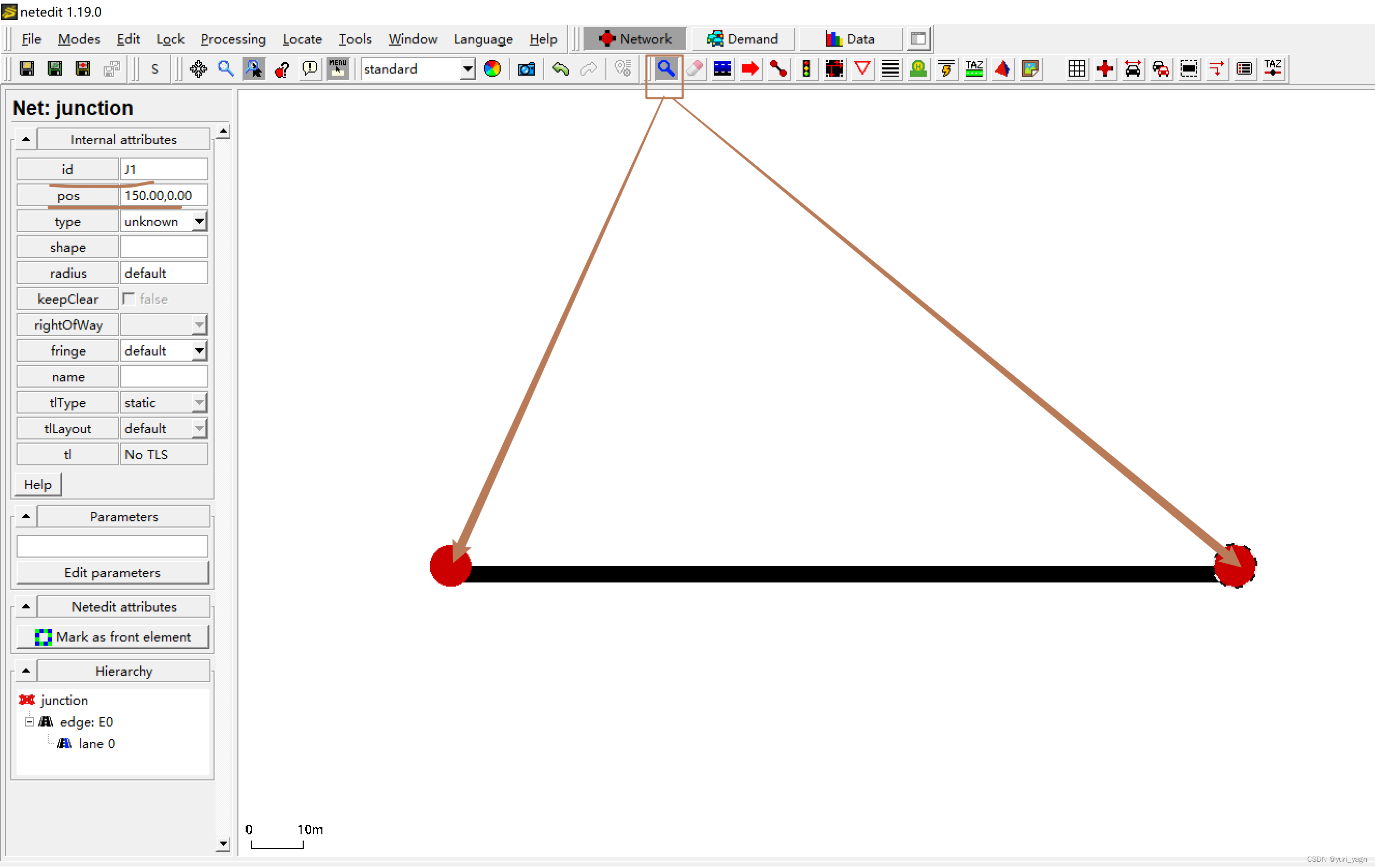Click the Recenter view icon
The height and width of the screenshot is (868, 1375).
point(198,69)
